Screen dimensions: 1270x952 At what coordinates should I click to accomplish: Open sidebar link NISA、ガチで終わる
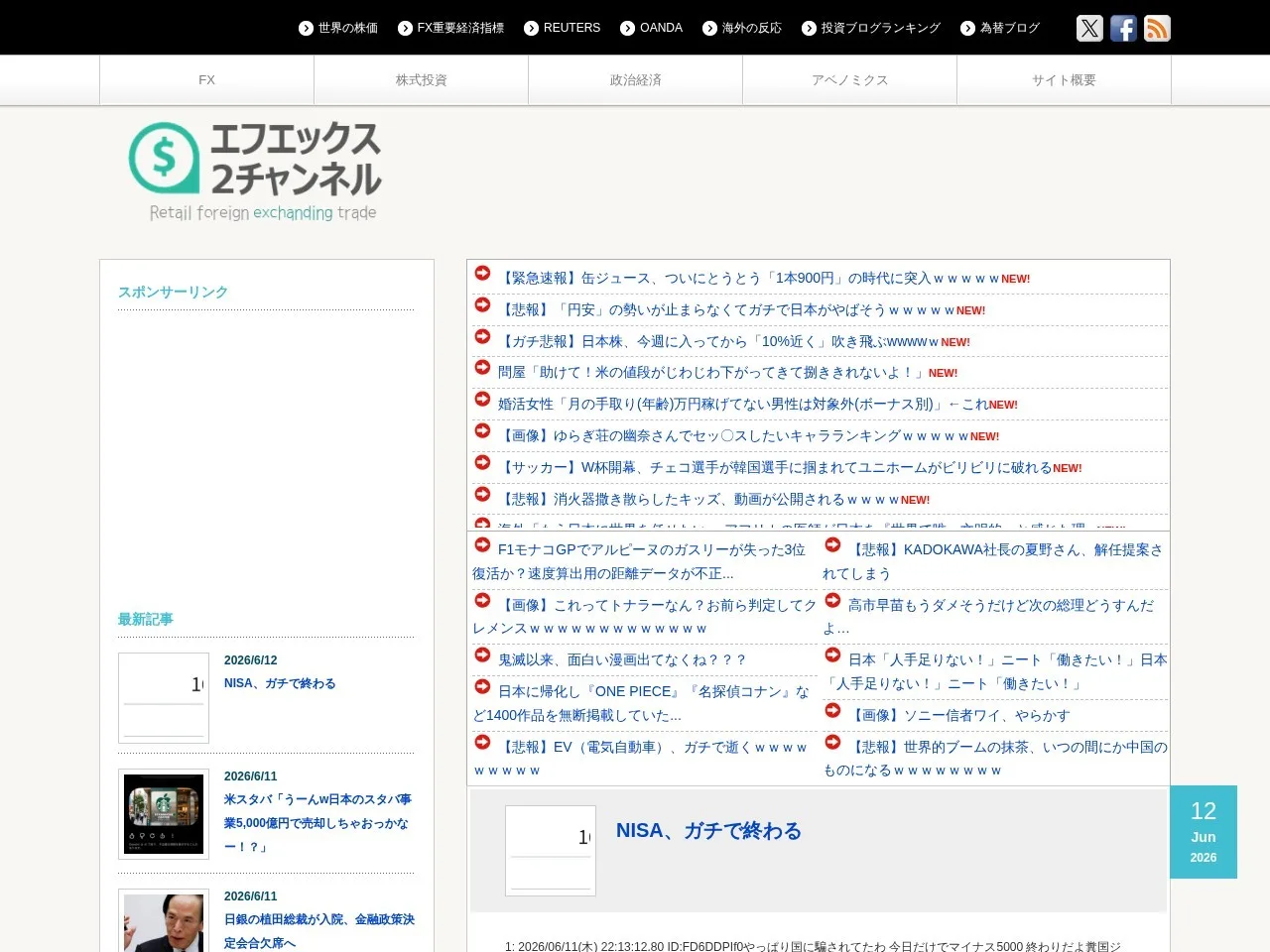(x=280, y=683)
